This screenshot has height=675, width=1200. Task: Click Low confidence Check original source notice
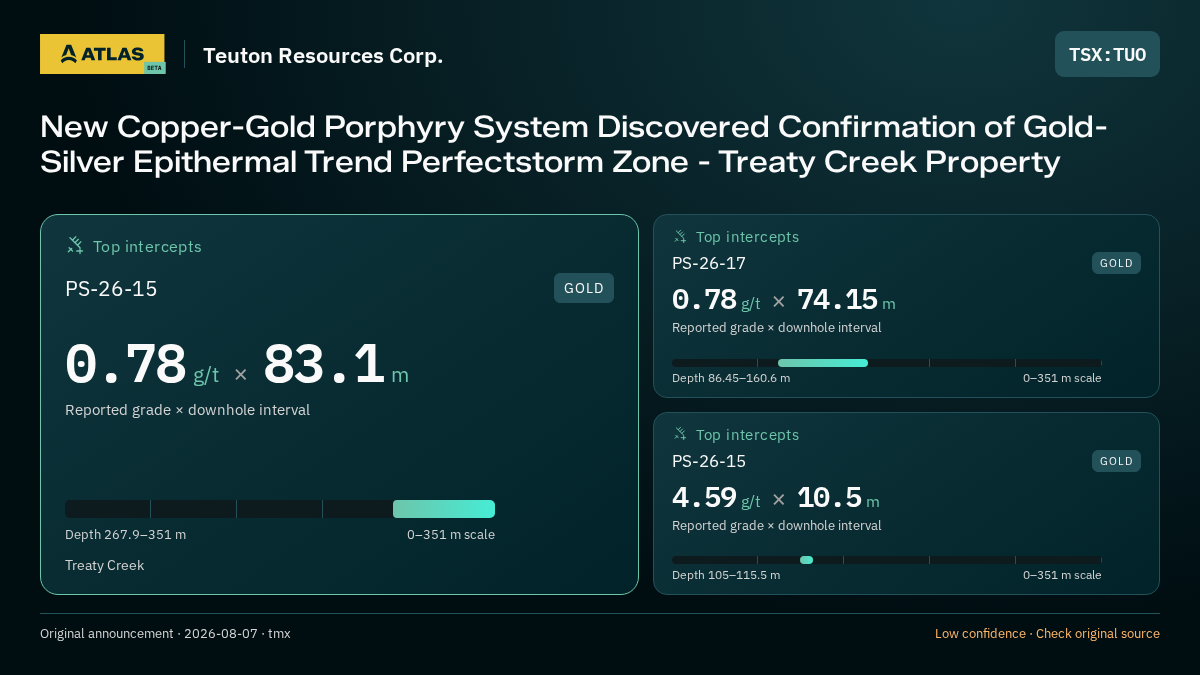1047,633
